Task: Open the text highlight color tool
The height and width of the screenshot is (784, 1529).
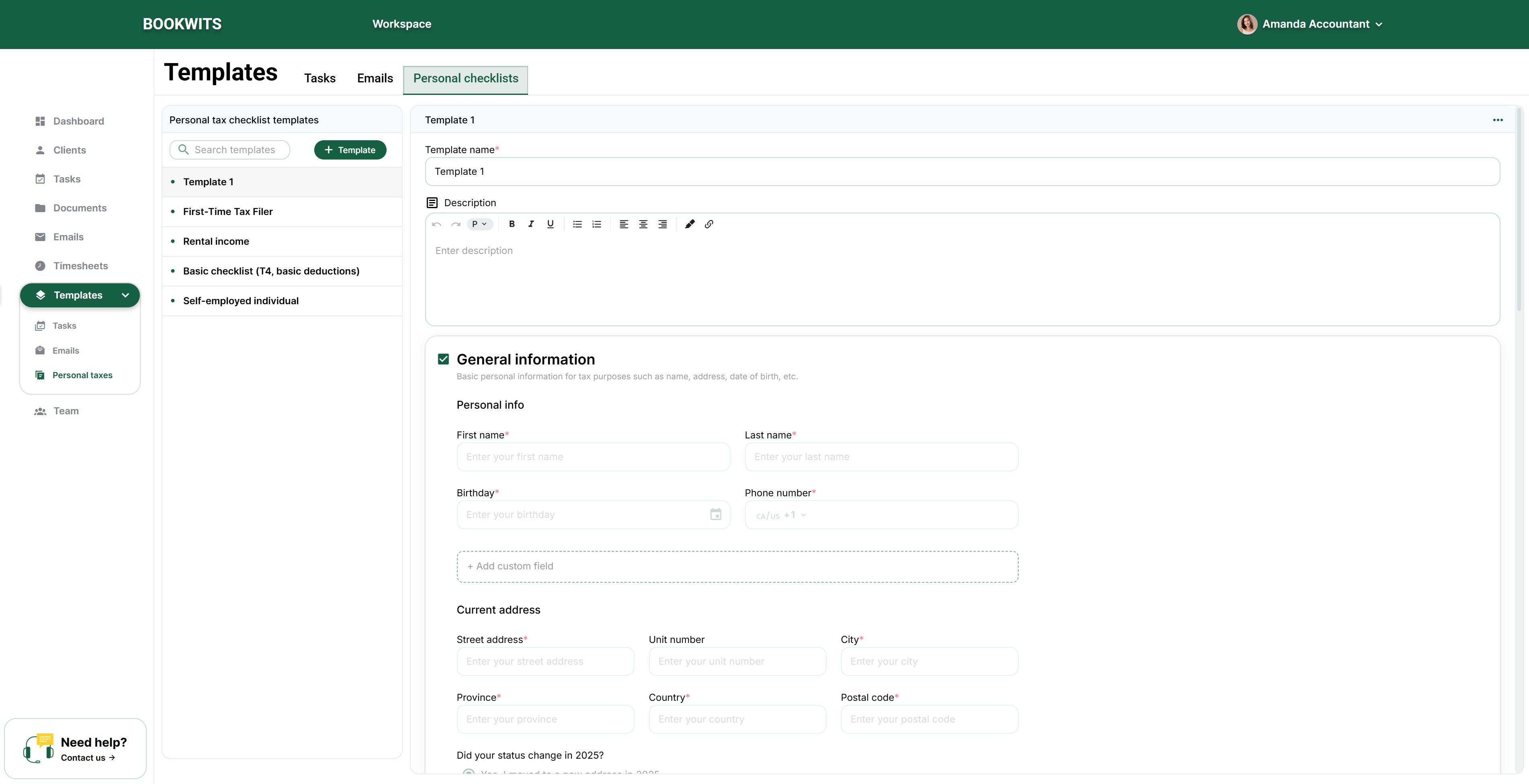Action: click(689, 224)
